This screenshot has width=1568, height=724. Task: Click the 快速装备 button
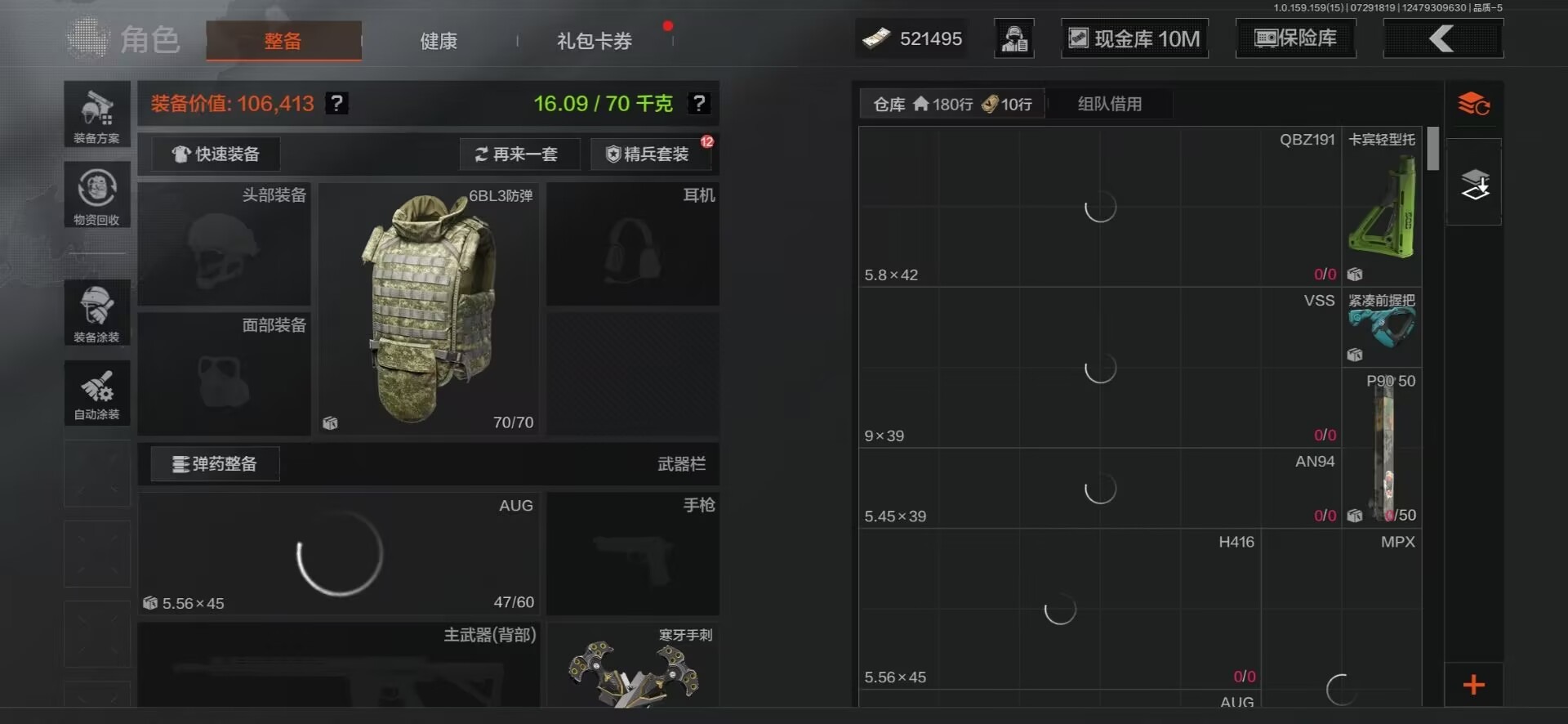click(x=216, y=154)
